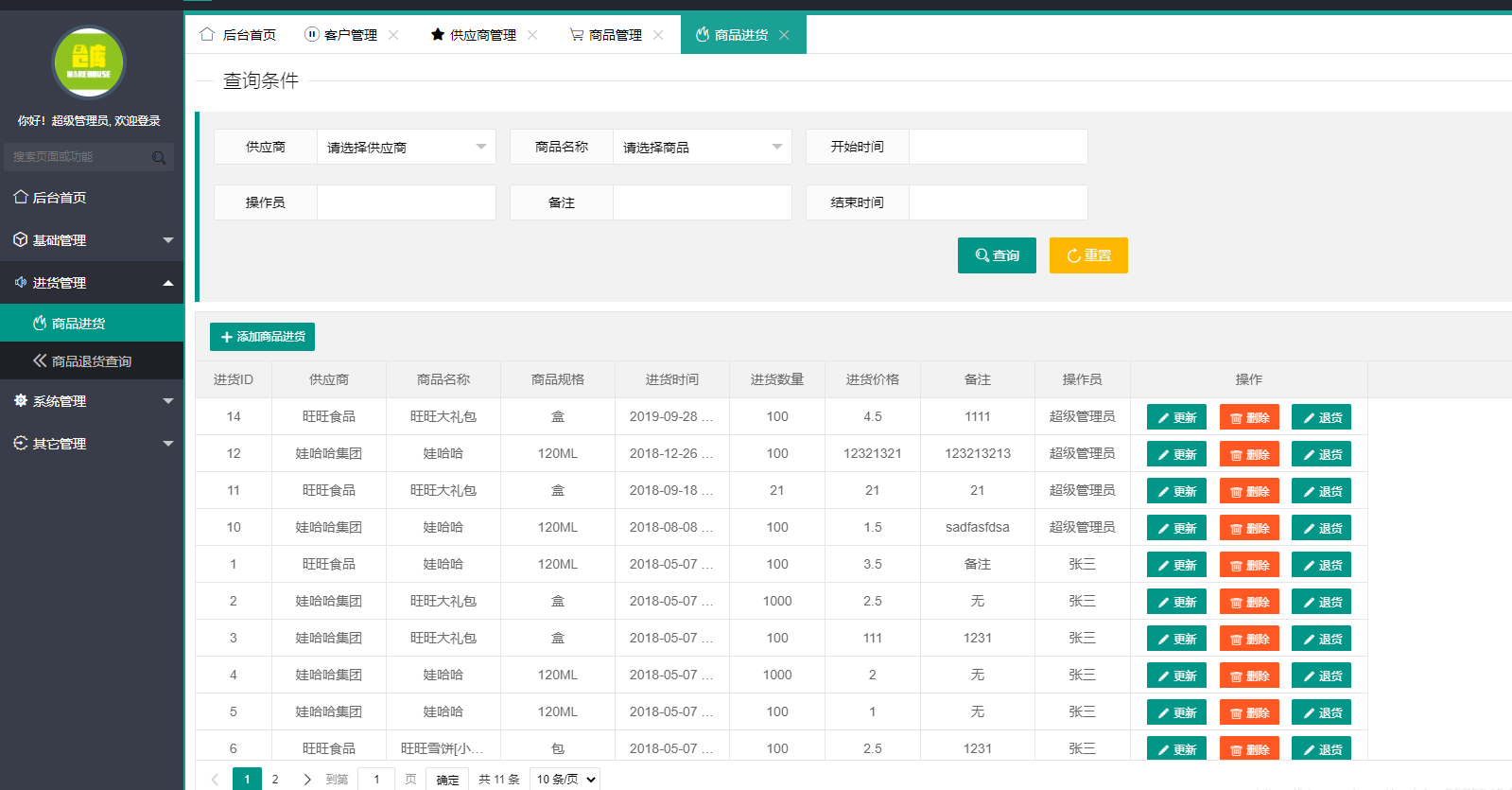Collapse the 进货管理 sidebar menu
Viewport: 1512px width, 790px height.
[92, 283]
